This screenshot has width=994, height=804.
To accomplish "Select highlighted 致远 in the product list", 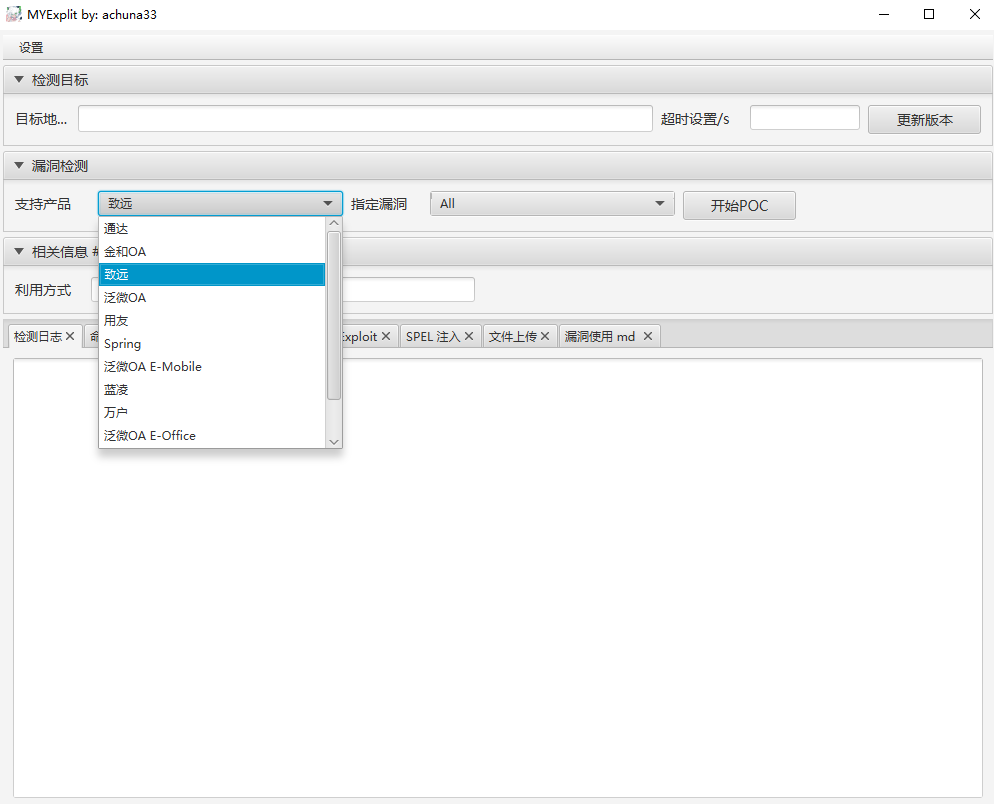I will point(212,275).
